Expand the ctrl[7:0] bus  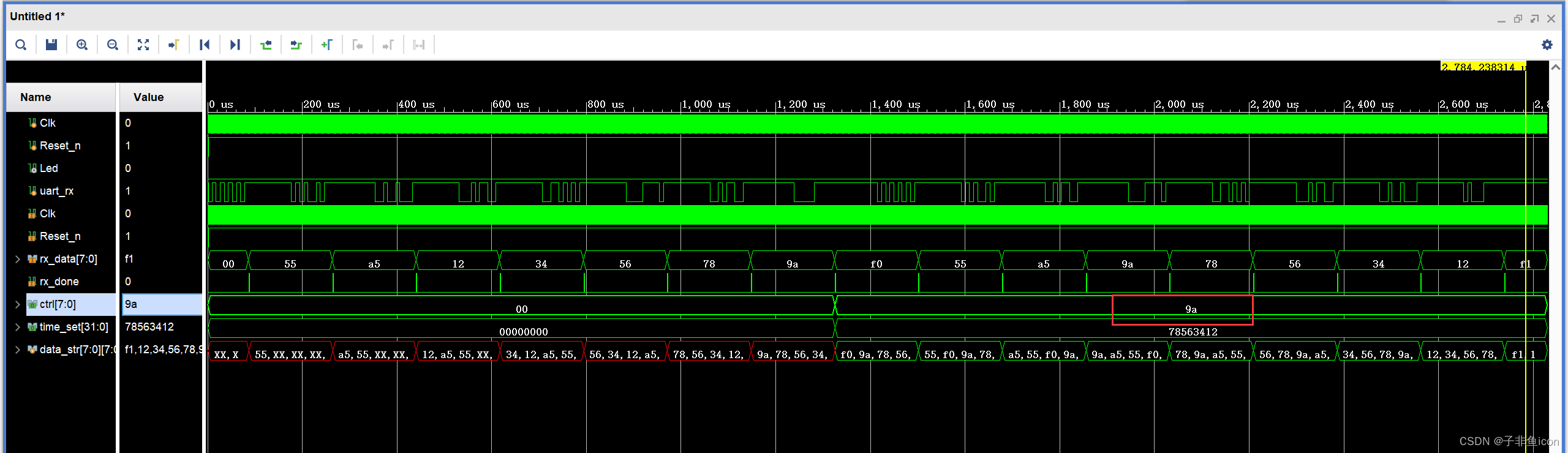pyautogui.click(x=17, y=304)
